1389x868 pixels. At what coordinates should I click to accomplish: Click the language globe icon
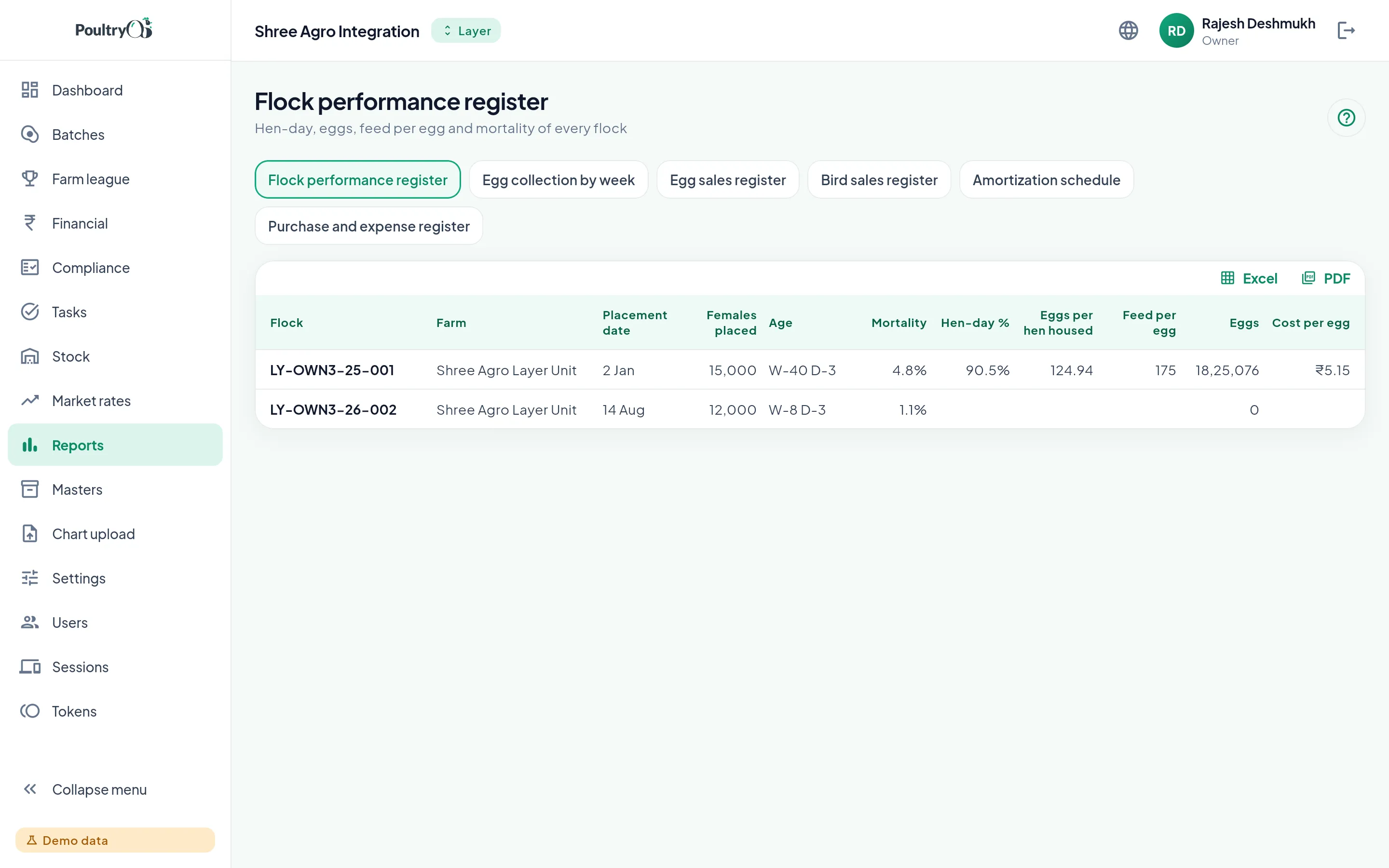pyautogui.click(x=1128, y=30)
